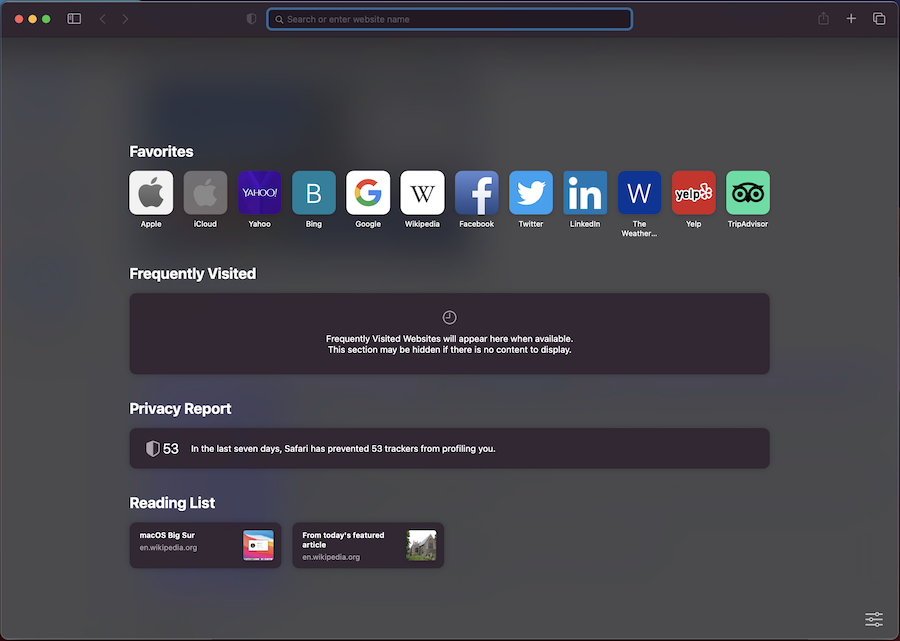This screenshot has height=641, width=900.
Task: Click the privacy shield icon in toolbar
Action: 251,19
